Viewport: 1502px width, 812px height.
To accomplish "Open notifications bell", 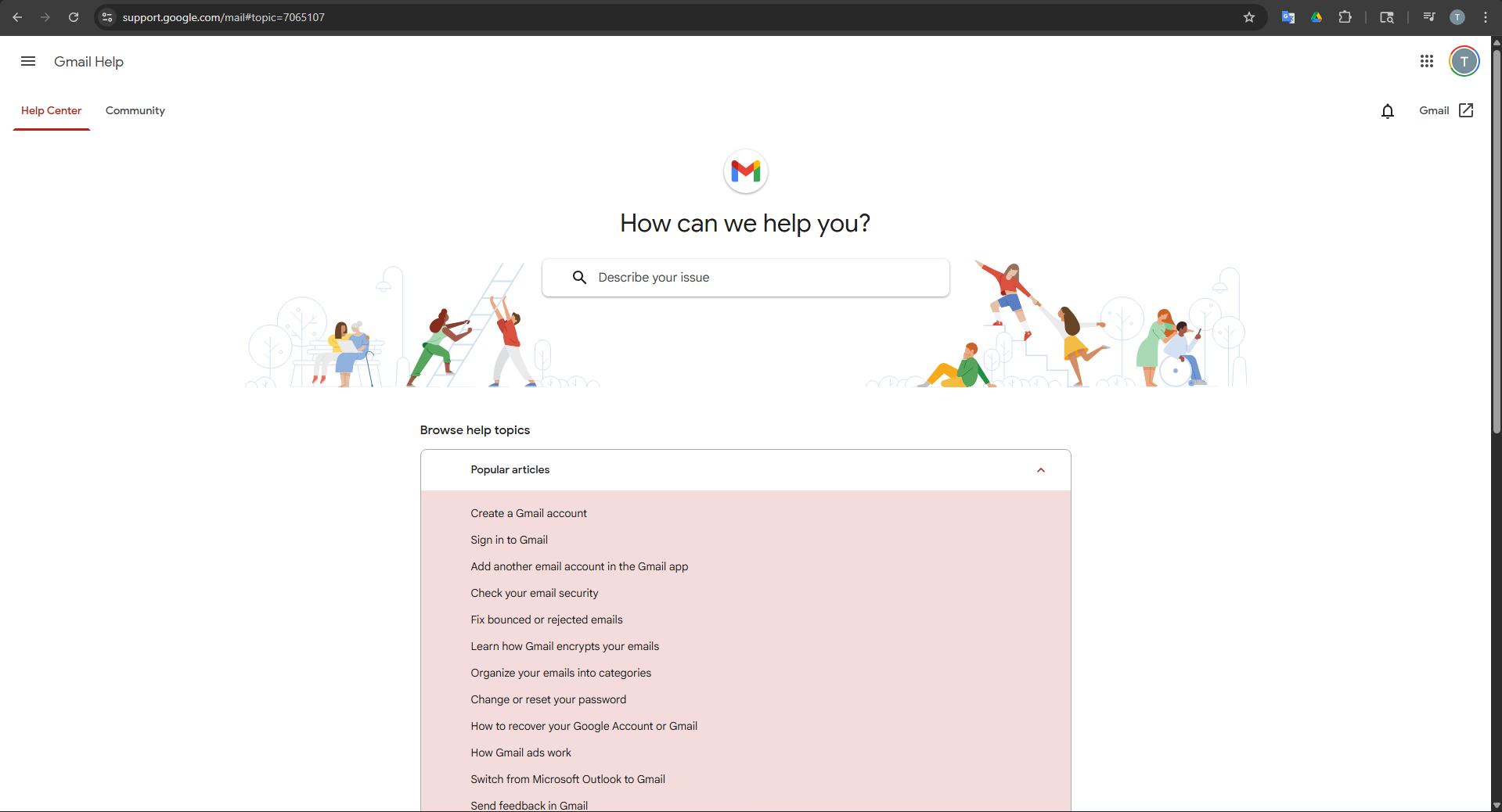I will (x=1388, y=111).
